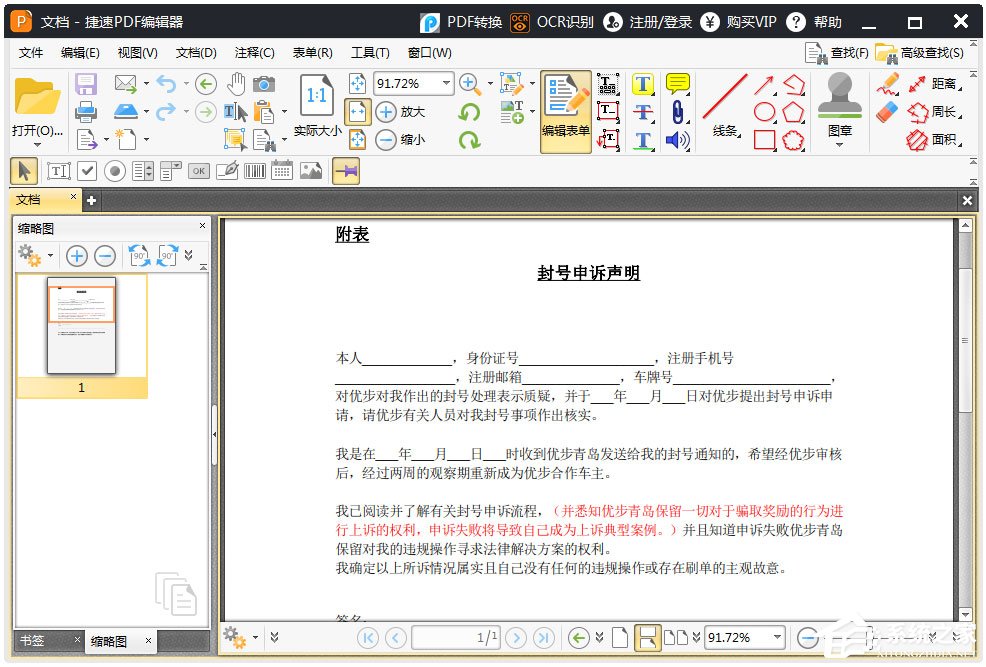
Task: Click the print icon
Action: click(x=86, y=111)
